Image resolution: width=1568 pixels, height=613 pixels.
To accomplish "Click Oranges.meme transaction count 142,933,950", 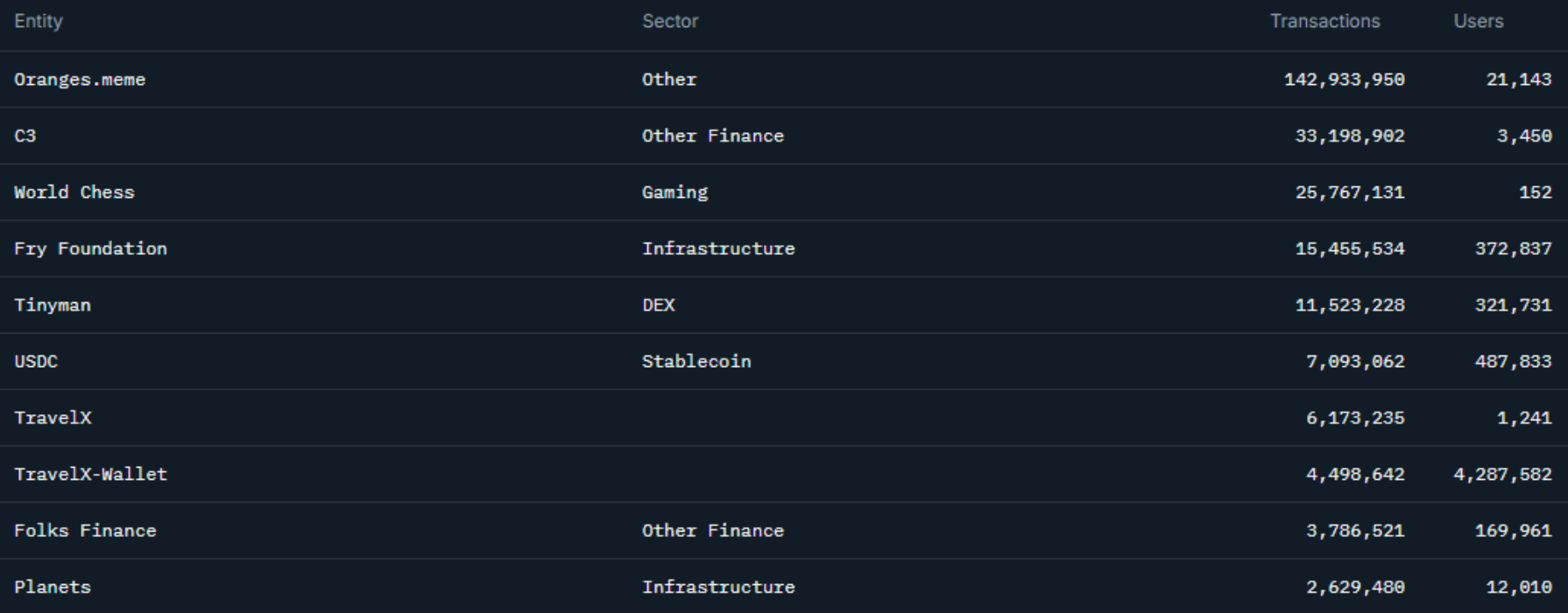I will tap(1344, 80).
